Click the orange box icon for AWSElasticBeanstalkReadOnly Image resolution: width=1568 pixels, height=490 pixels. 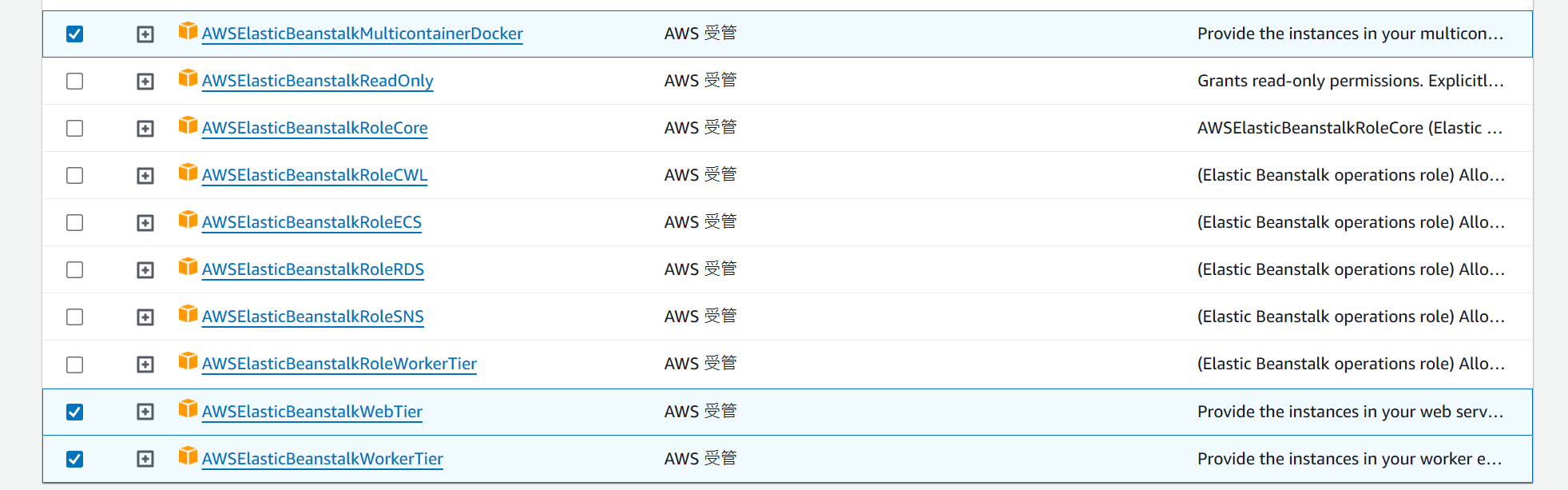pyautogui.click(x=188, y=78)
